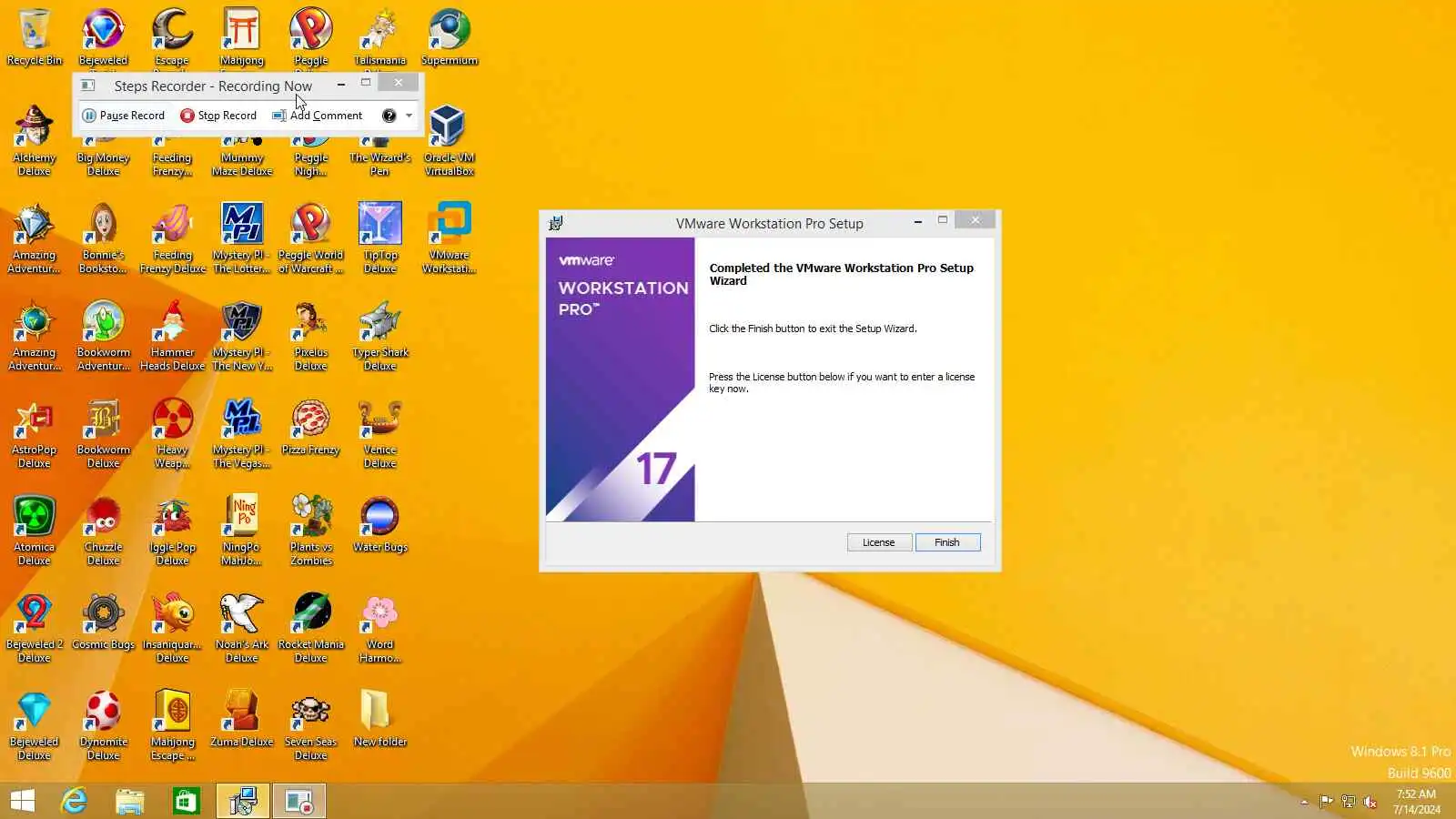Select Rocket Mania Deluxe icon
Viewport: 1456px width, 819px height.
pyautogui.click(x=311, y=628)
